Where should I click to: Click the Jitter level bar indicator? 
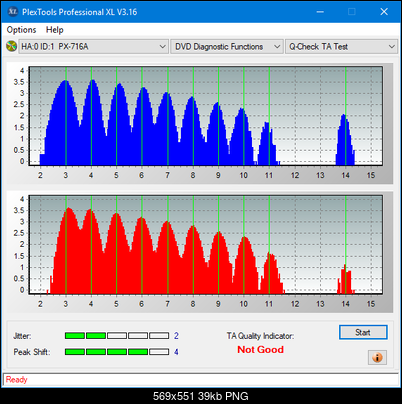click(x=117, y=335)
